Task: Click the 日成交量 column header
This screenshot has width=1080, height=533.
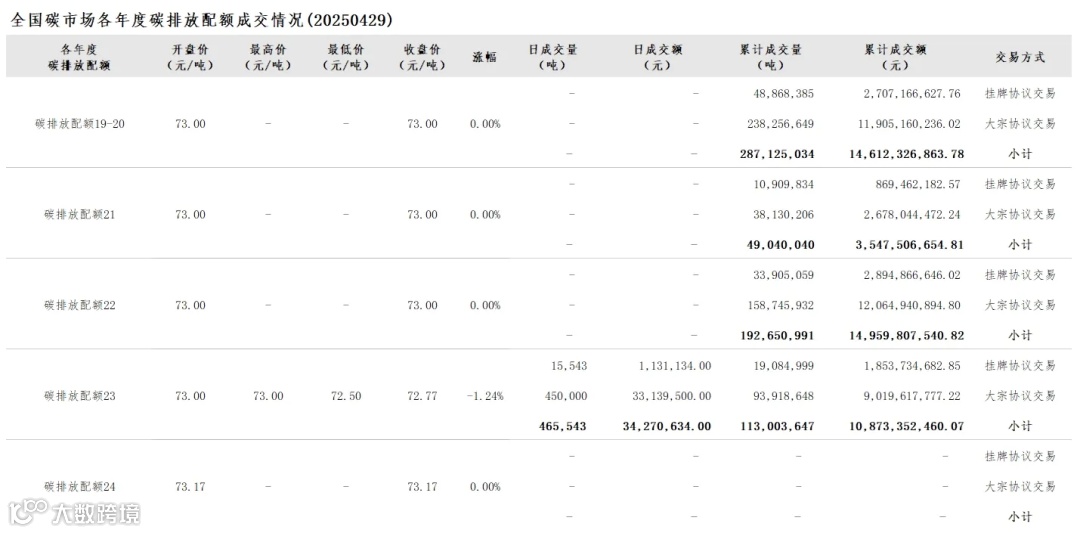Action: (x=553, y=57)
